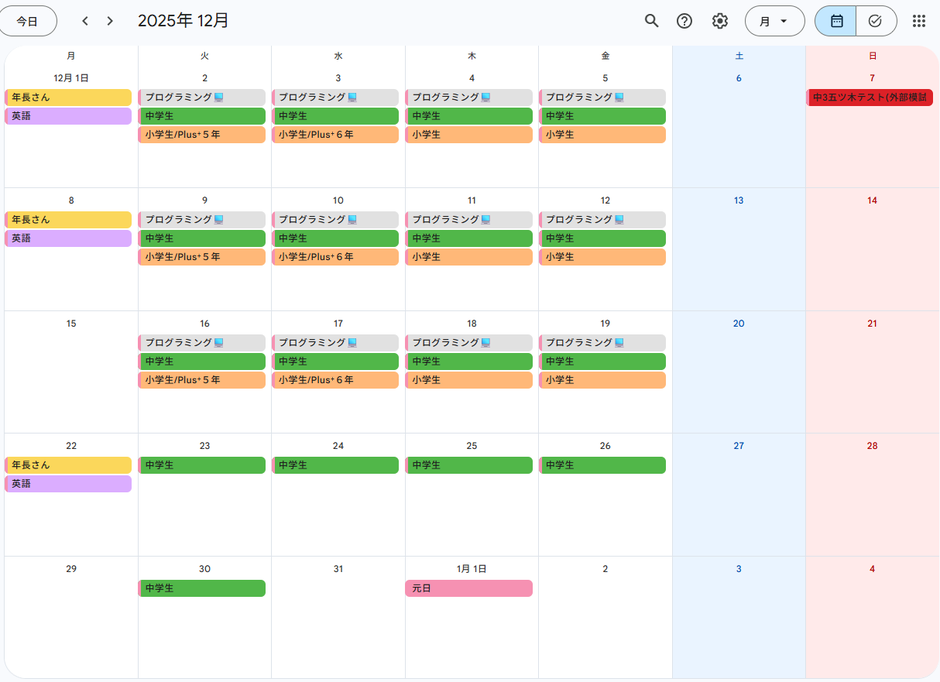Open プログラミング event on December 2
This screenshot has height=682, width=940.
pos(202,97)
